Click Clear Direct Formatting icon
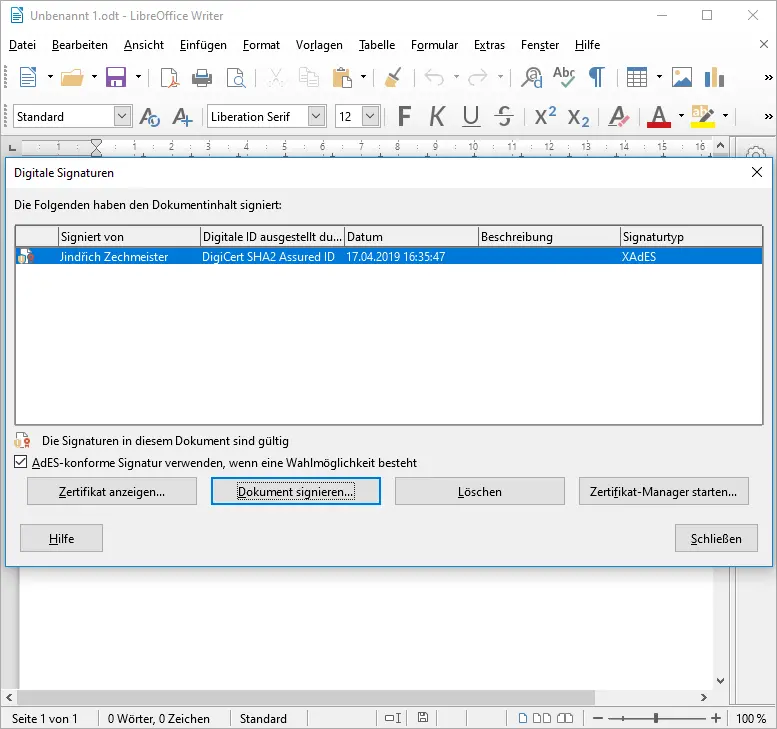Screen dimensions: 777x729 [x=618, y=117]
